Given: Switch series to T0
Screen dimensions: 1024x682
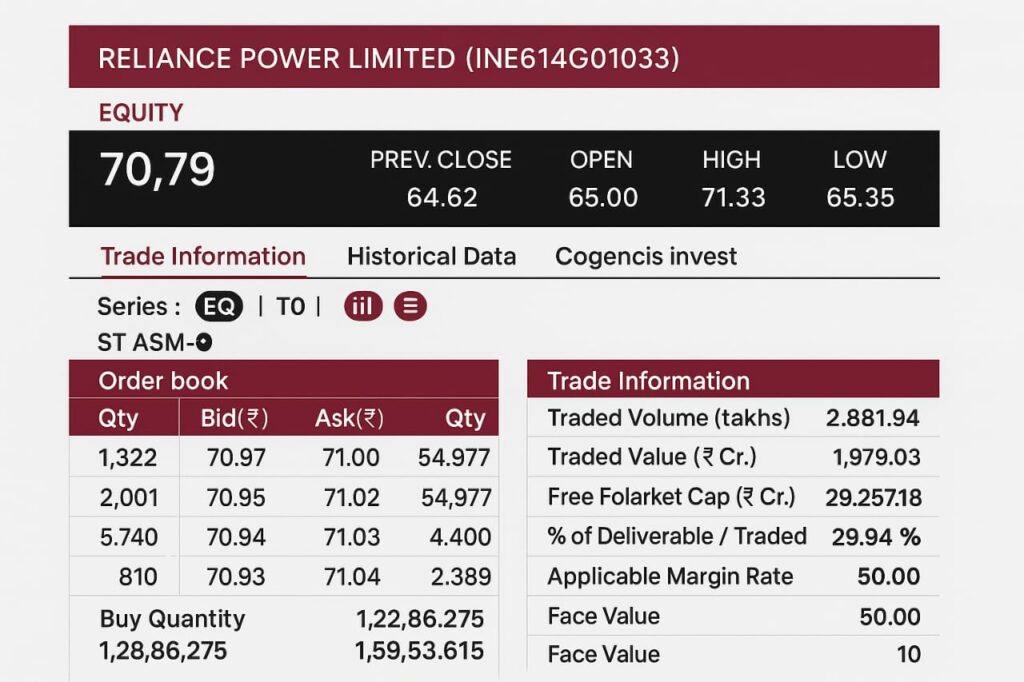Looking at the screenshot, I should [290, 306].
